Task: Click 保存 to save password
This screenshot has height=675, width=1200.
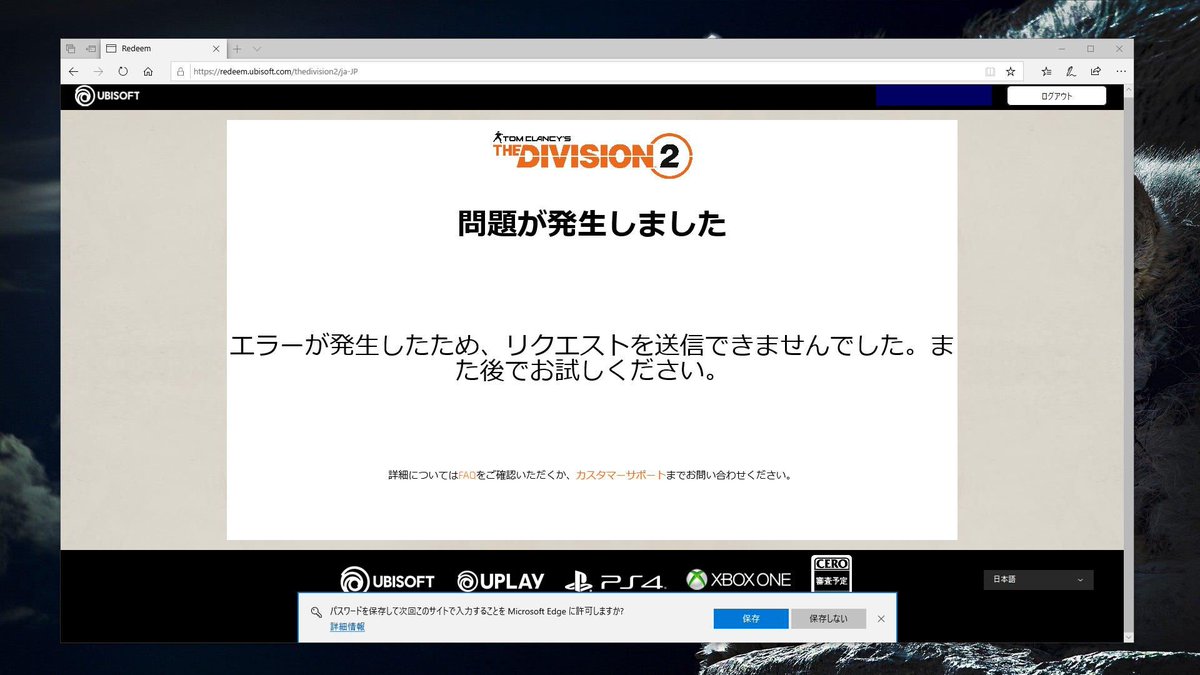Action: click(751, 618)
